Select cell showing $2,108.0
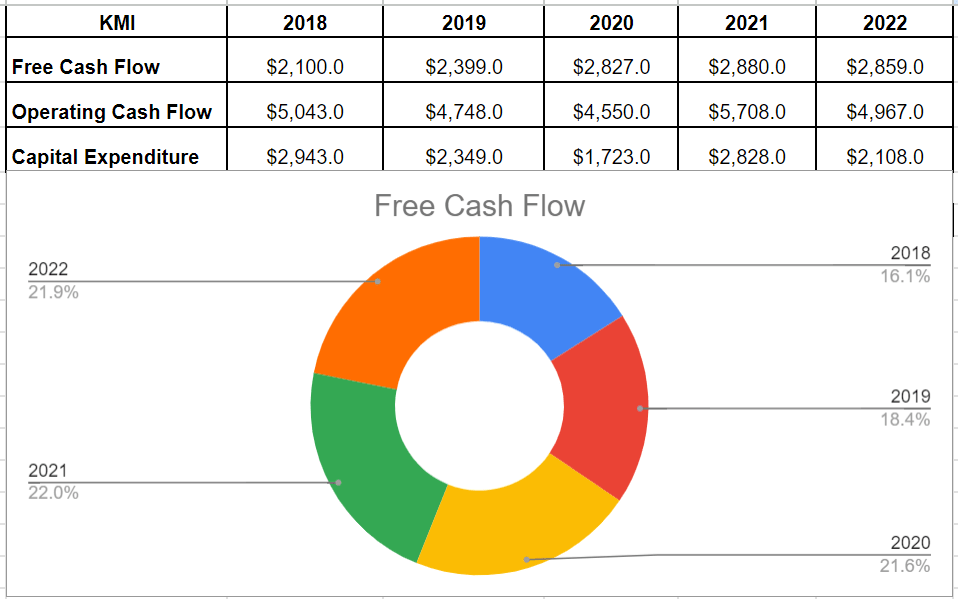958x599 pixels. point(884,149)
